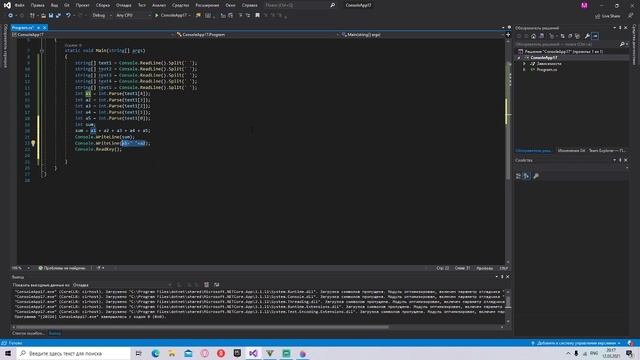640x360 pixels.
Task: Click the navigate backward toolbar icon
Action: [x=11, y=15]
